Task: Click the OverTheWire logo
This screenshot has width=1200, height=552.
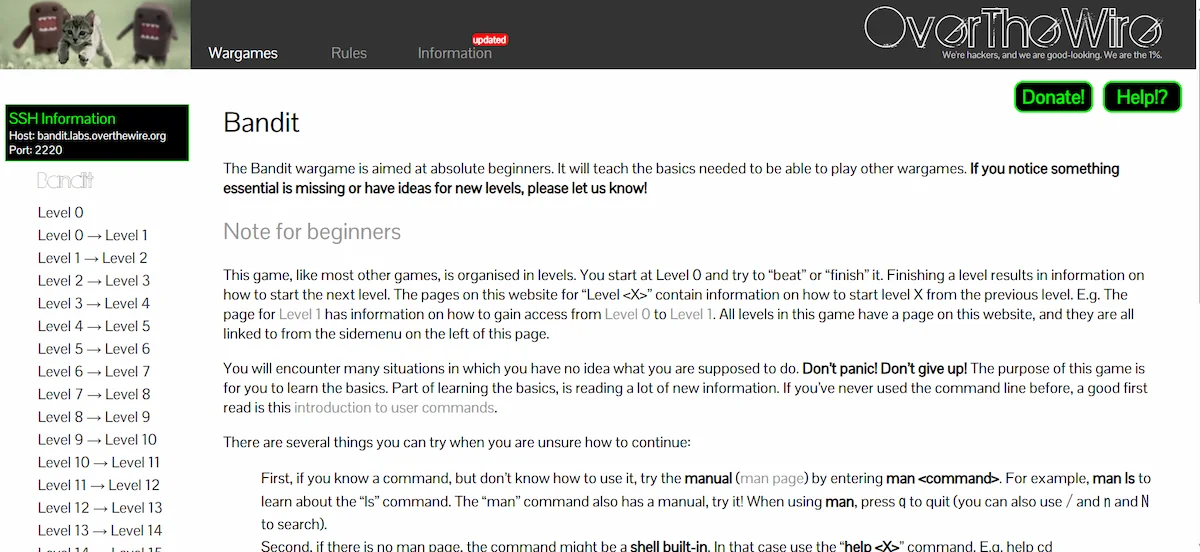Action: click(1013, 30)
